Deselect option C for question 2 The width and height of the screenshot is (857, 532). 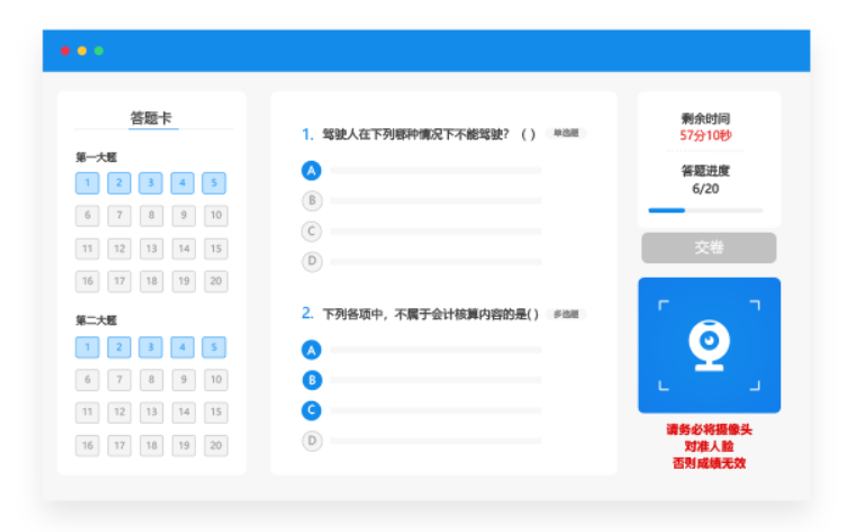[x=312, y=410]
